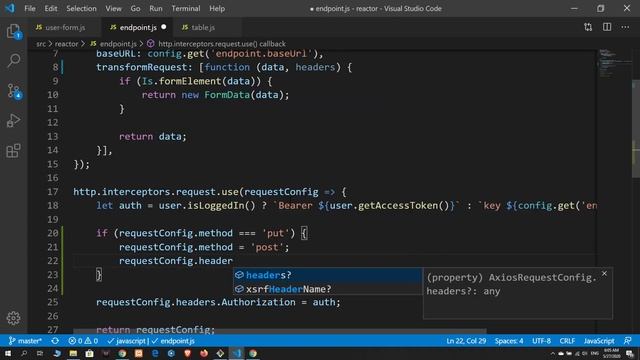Open the Edit menu
Screen dimensions: 640x360
click(x=51, y=8)
